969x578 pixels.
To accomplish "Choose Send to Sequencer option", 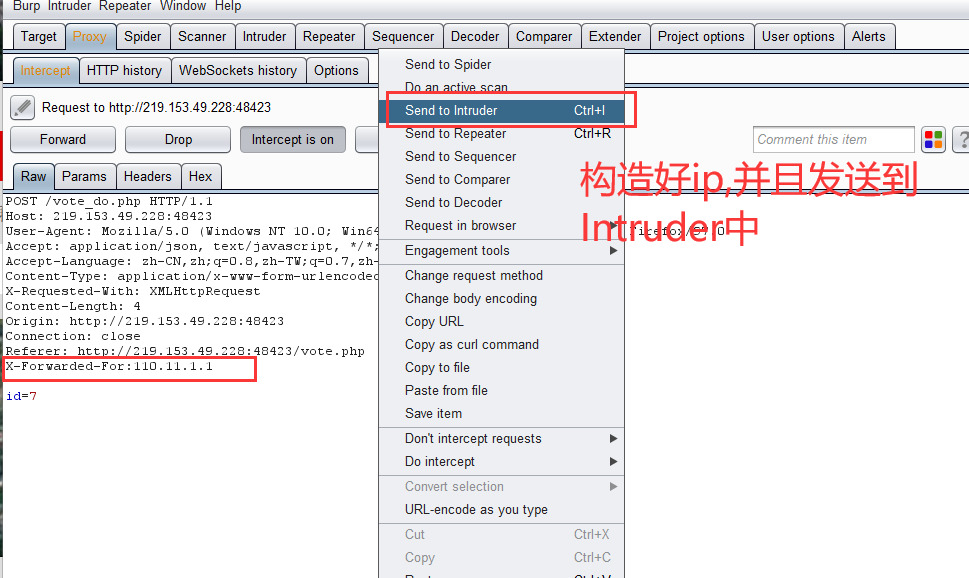I will [501, 156].
